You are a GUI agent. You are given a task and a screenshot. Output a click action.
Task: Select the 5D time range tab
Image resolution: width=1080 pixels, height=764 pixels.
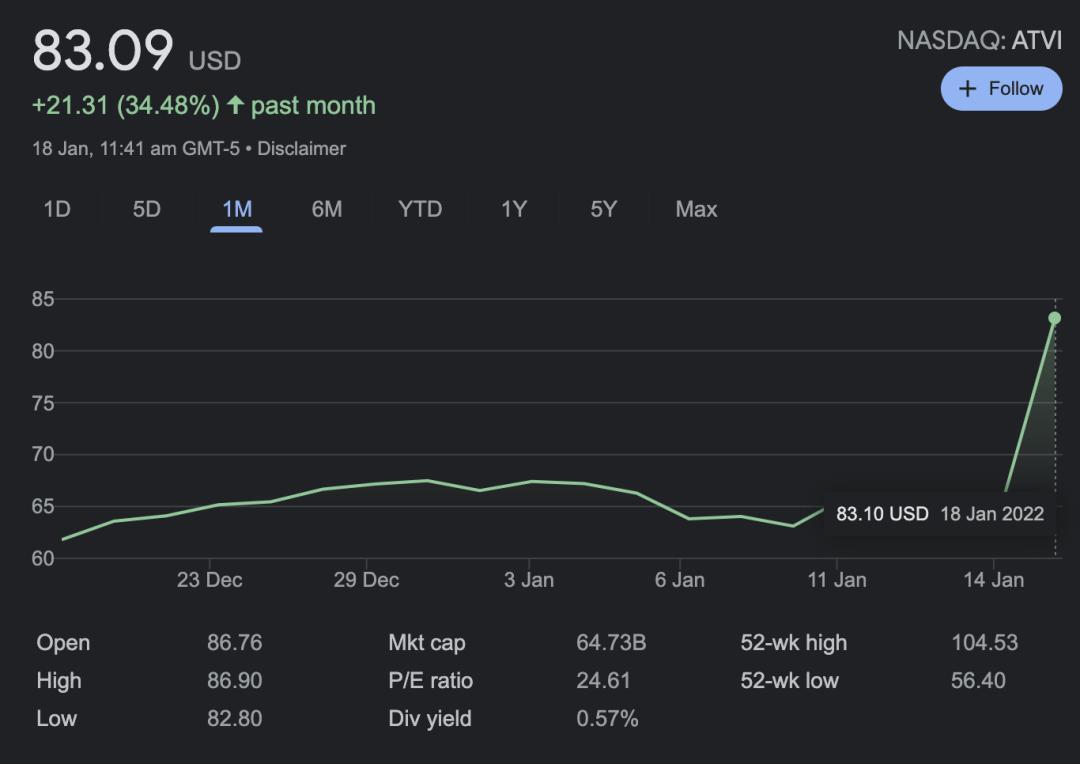tap(147, 209)
